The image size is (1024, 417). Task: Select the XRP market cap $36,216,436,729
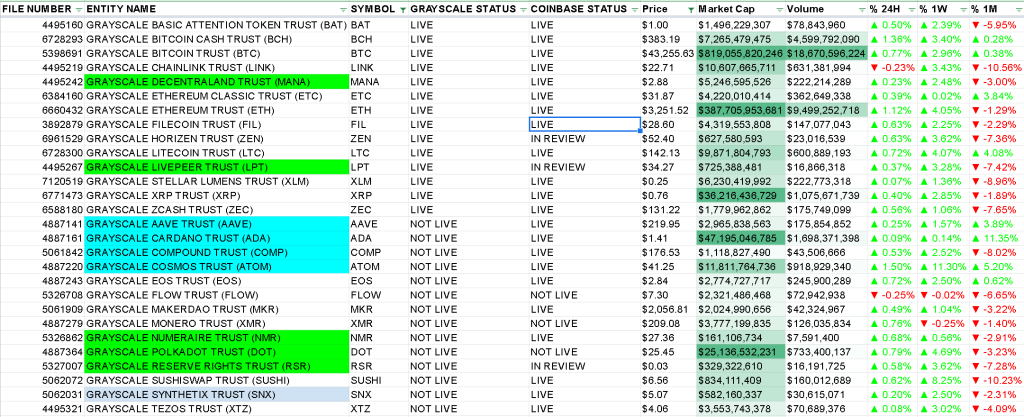point(741,195)
